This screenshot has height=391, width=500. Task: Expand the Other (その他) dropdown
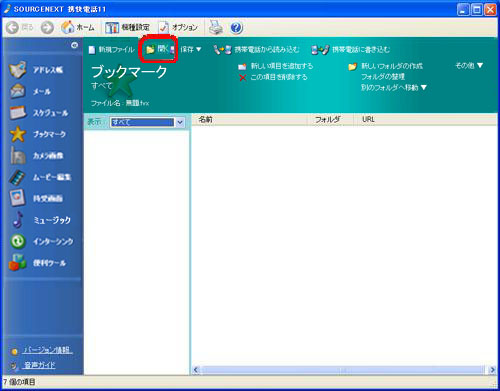pyautogui.click(x=469, y=65)
